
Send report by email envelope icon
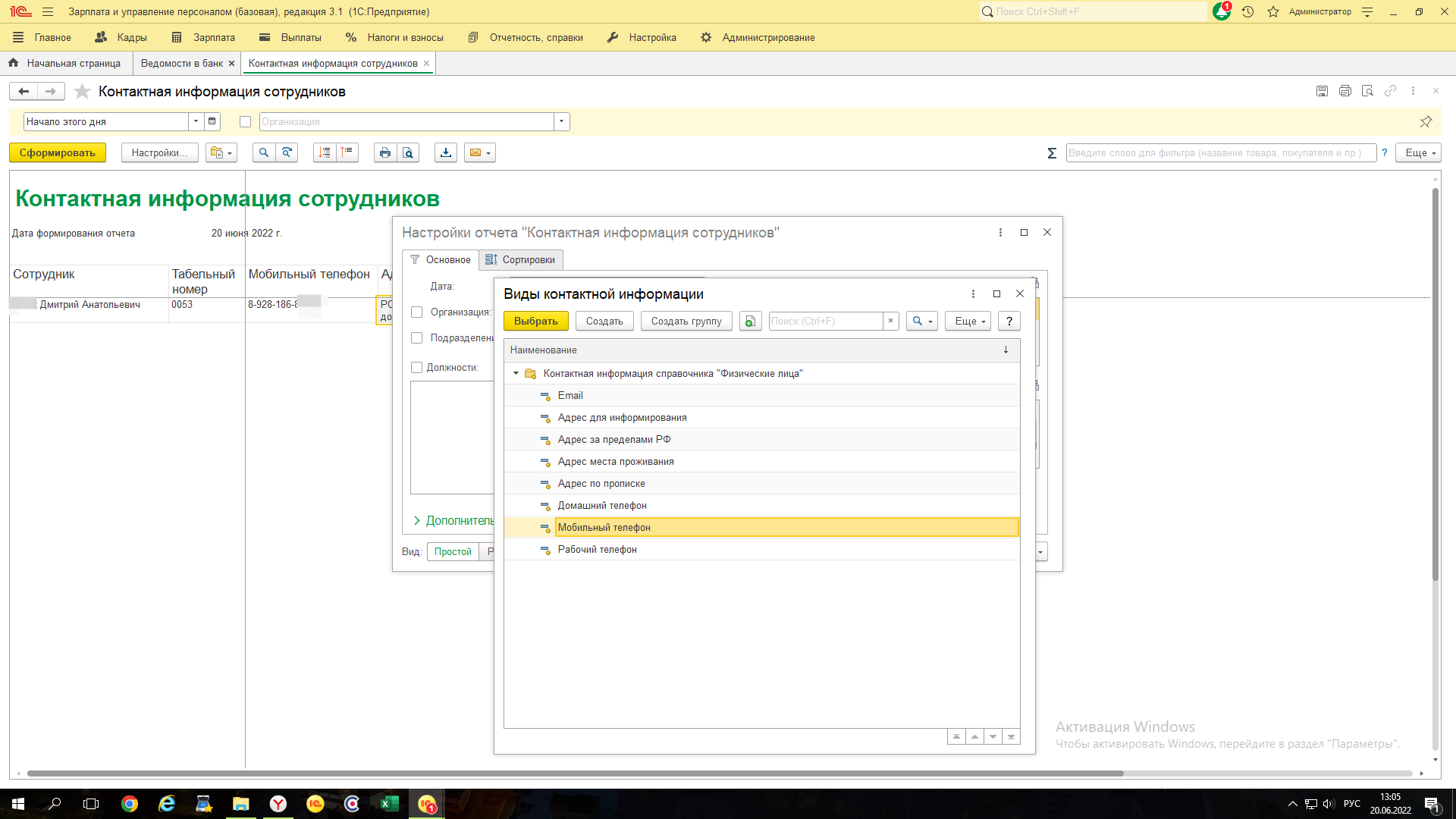click(x=480, y=153)
